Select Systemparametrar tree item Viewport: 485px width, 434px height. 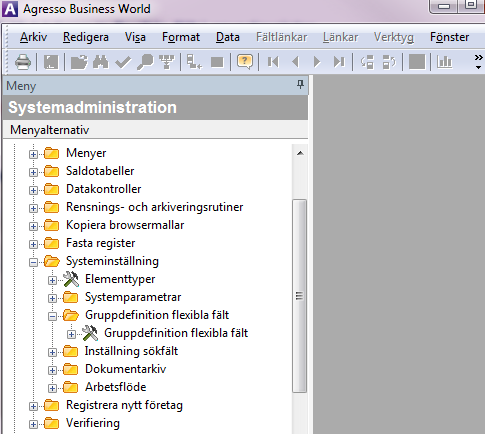click(x=133, y=297)
